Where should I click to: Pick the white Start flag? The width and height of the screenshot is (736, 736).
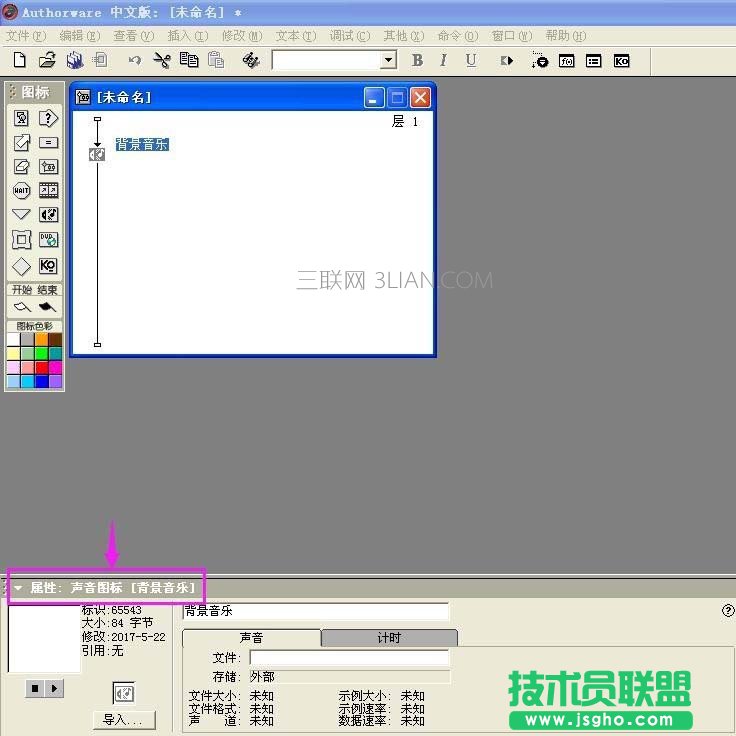(22, 307)
